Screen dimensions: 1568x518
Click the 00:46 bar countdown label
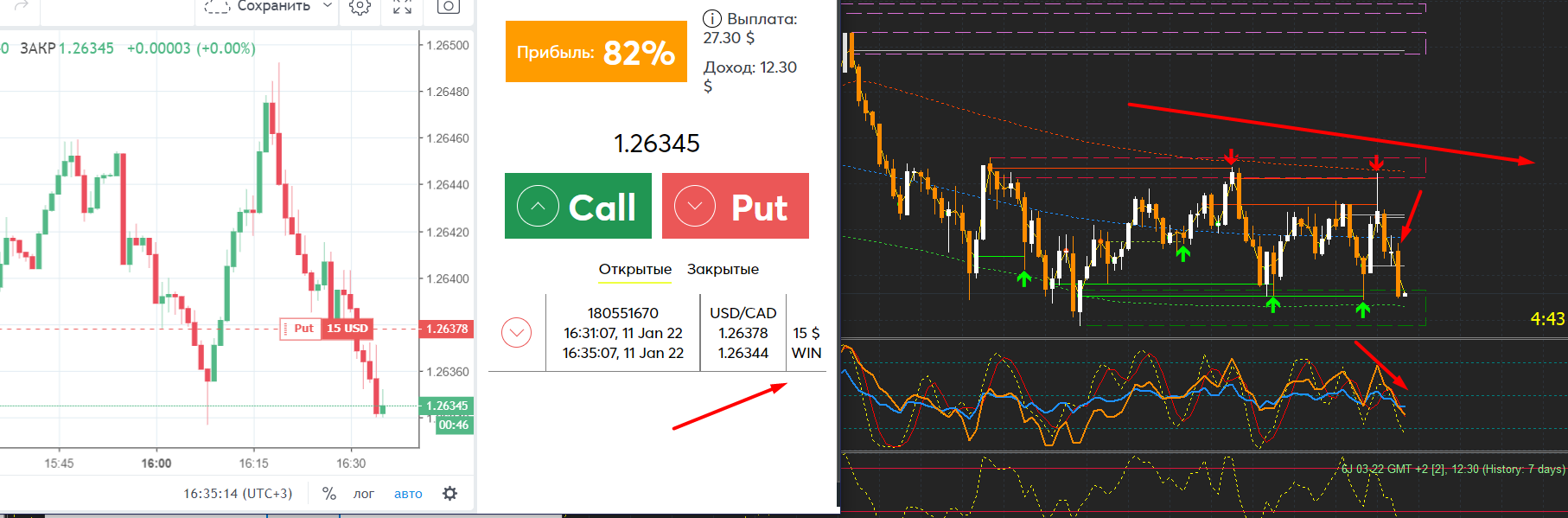(x=454, y=425)
